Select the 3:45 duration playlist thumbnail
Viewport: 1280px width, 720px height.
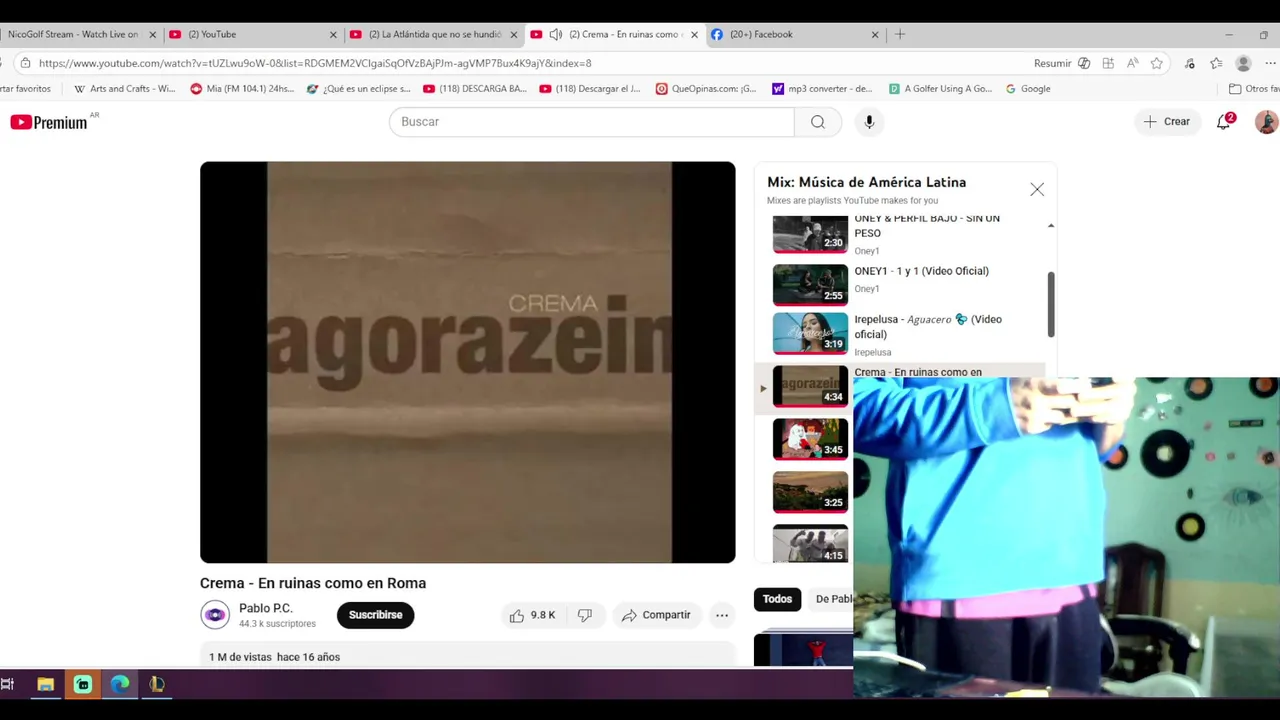(810, 438)
